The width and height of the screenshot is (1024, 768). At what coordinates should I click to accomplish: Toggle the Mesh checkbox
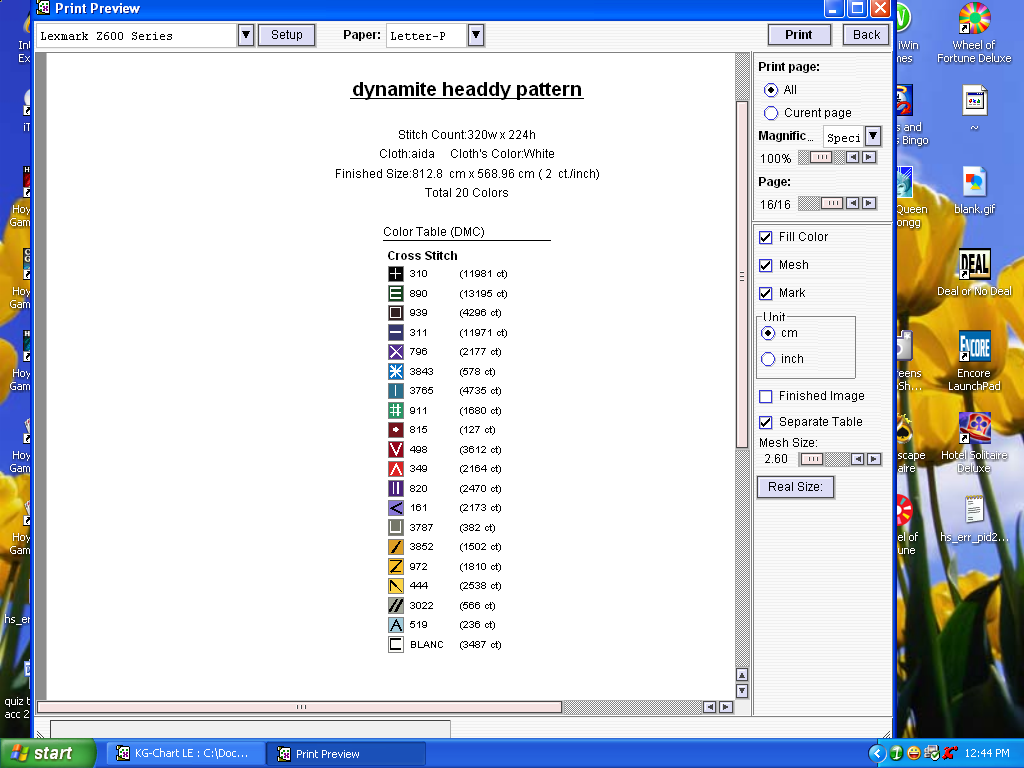766,265
